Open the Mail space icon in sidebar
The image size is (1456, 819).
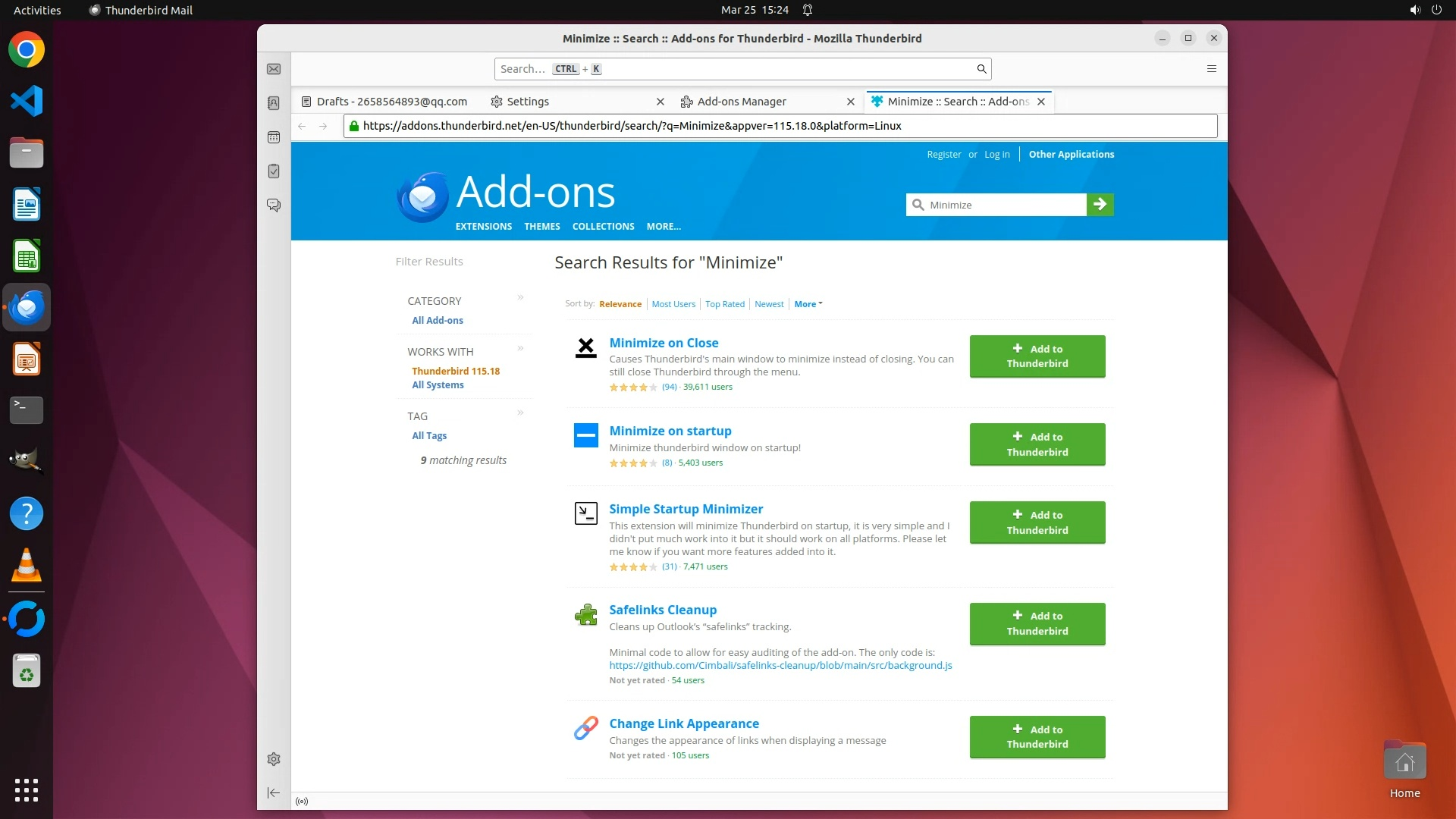coord(274,69)
